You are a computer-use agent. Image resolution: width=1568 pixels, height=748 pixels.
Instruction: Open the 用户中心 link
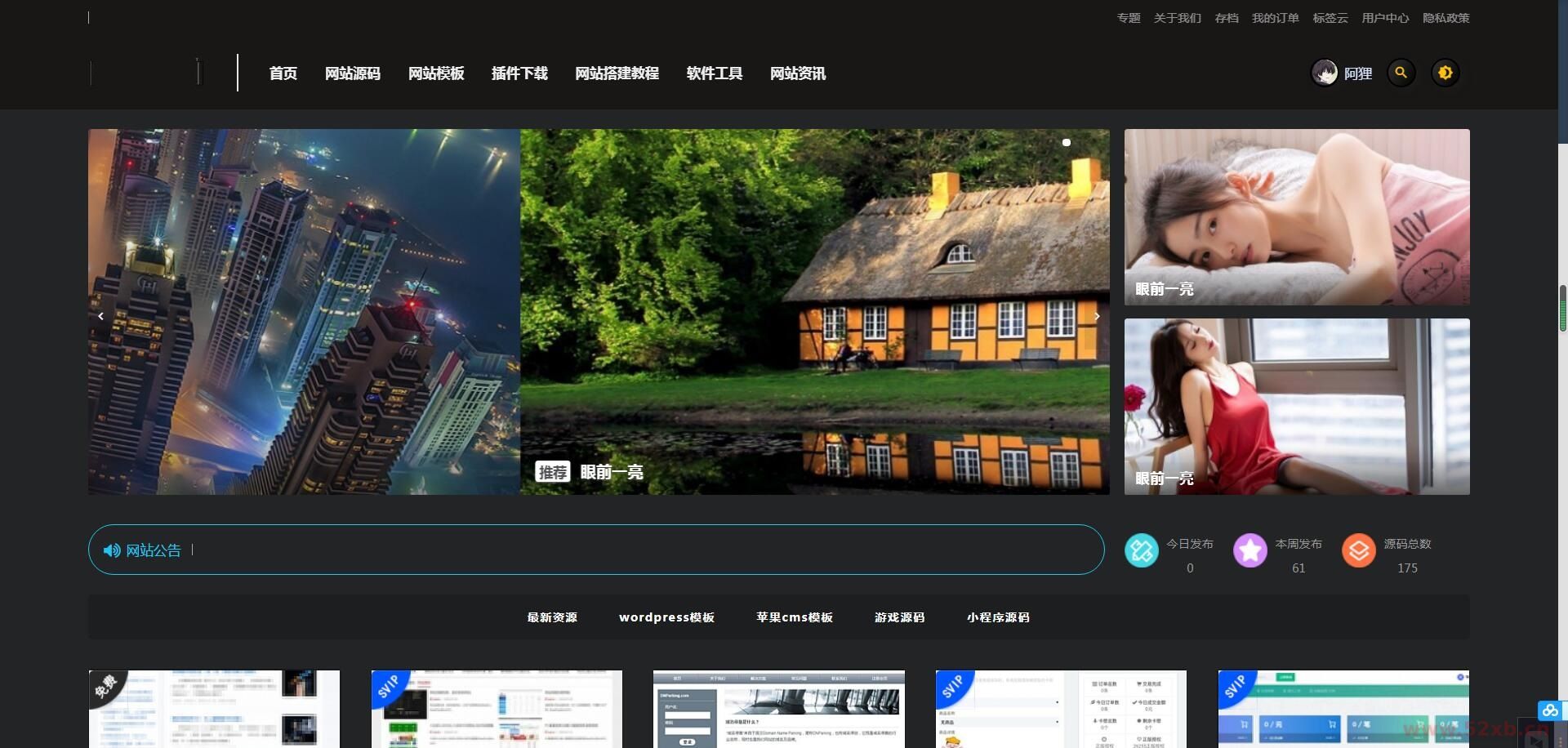(x=1384, y=18)
